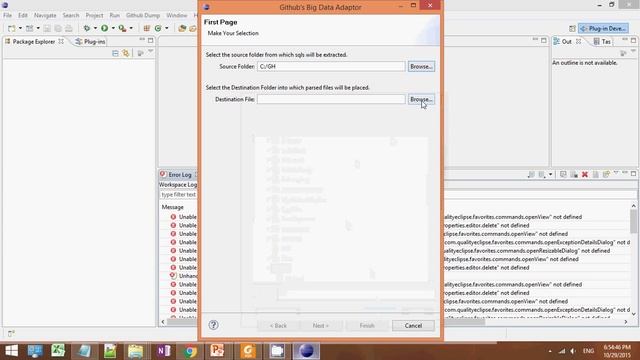The width and height of the screenshot is (640, 360).
Task: Open the File menu
Action: coord(7,15)
